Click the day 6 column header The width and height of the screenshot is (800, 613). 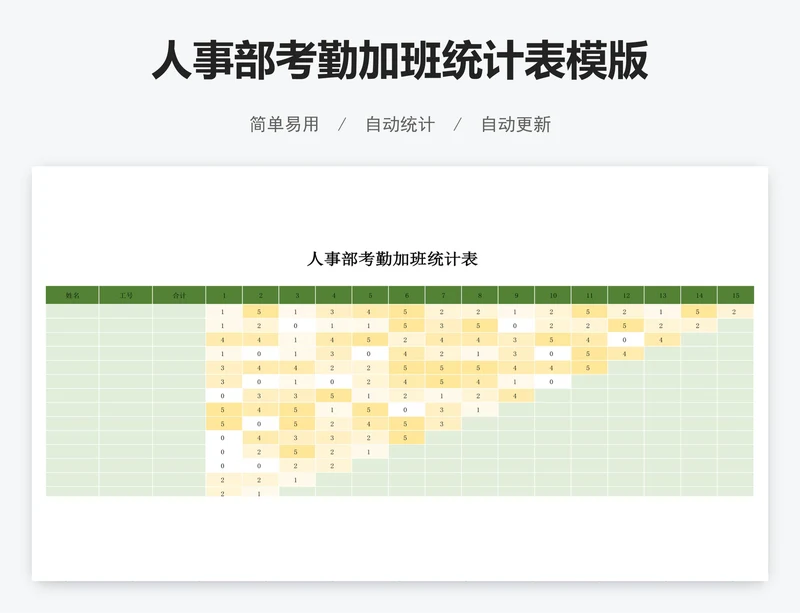[x=407, y=296]
